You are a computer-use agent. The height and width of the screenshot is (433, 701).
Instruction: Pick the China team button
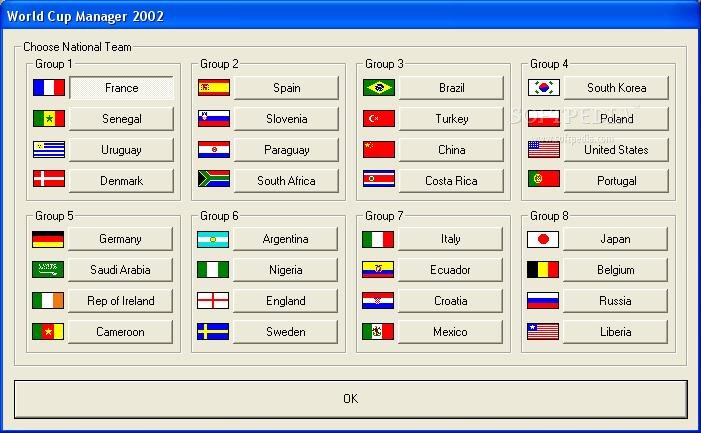(x=452, y=150)
